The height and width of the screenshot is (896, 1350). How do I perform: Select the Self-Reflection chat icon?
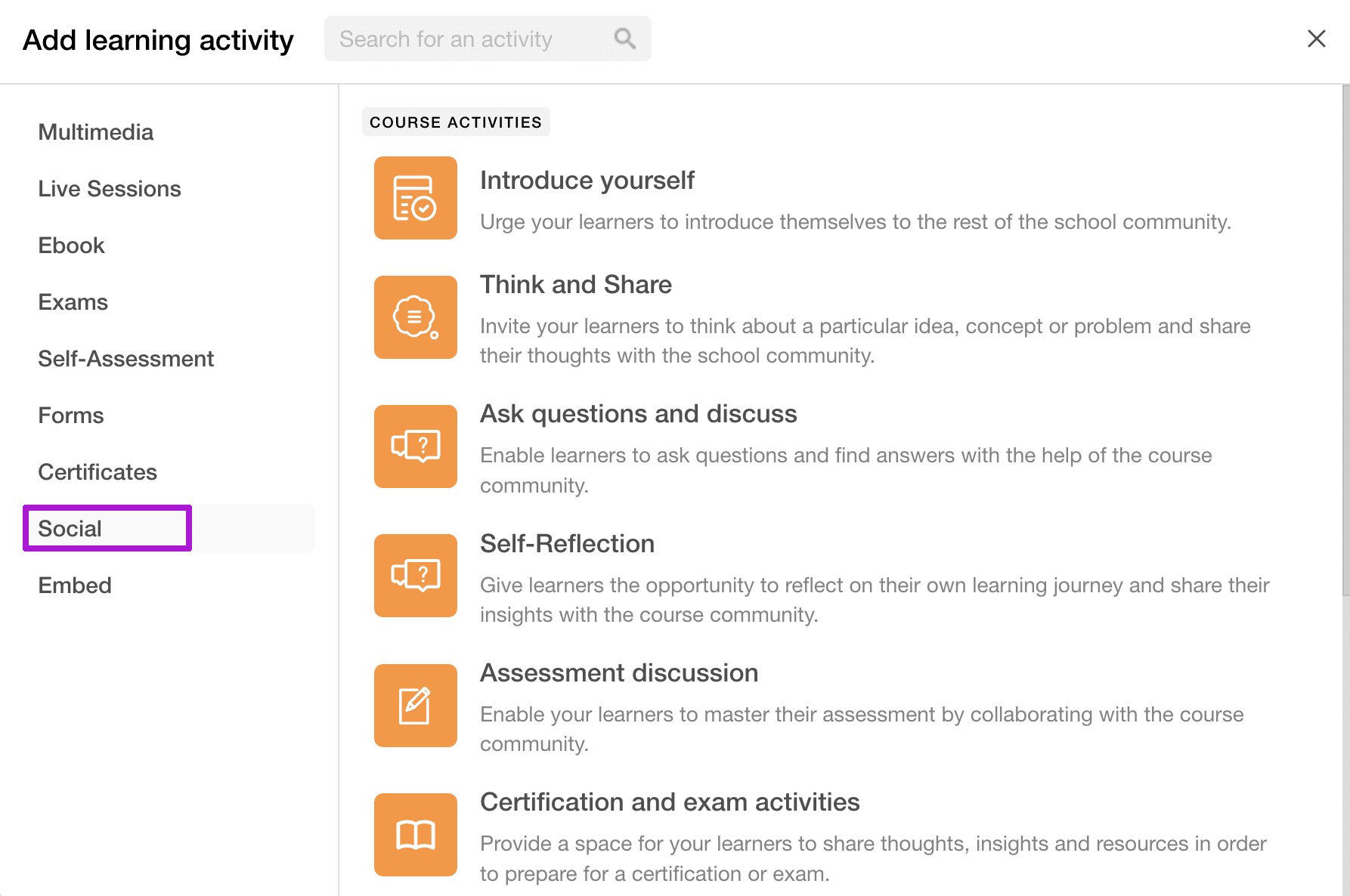click(415, 576)
